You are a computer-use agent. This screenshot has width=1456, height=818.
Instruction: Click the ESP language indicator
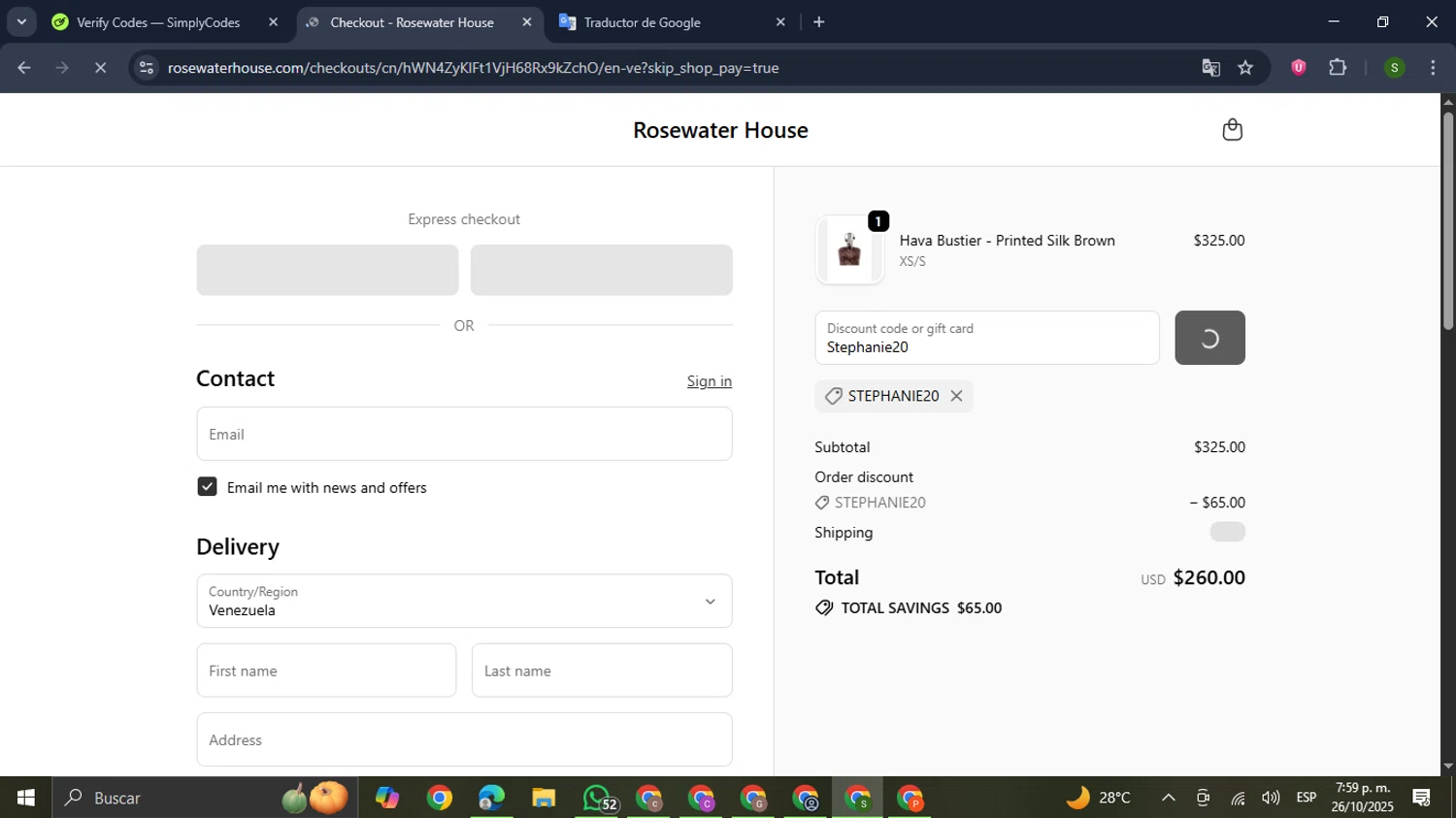pyautogui.click(x=1307, y=798)
